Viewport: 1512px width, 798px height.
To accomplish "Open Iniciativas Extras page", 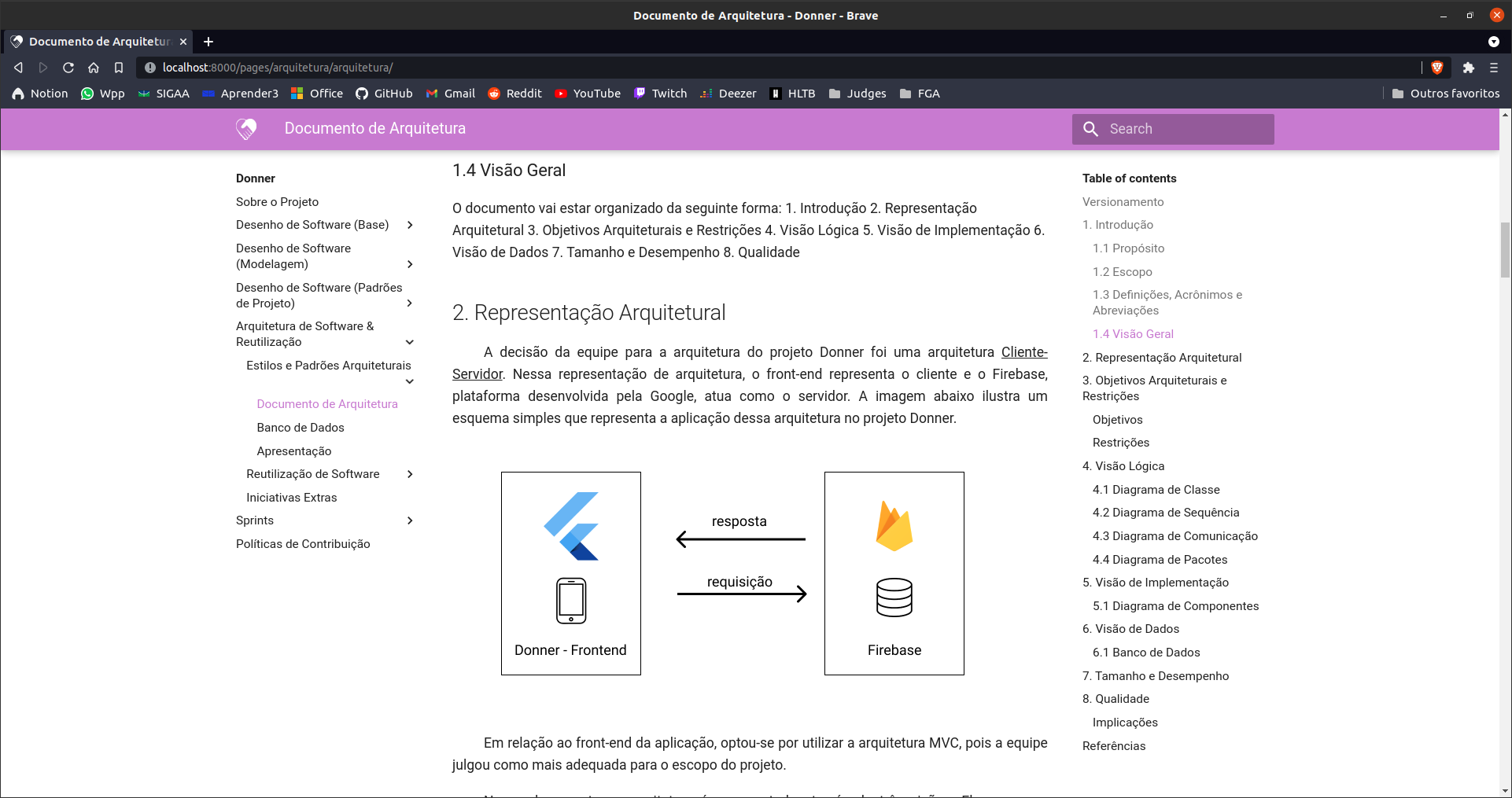I will pyautogui.click(x=291, y=498).
